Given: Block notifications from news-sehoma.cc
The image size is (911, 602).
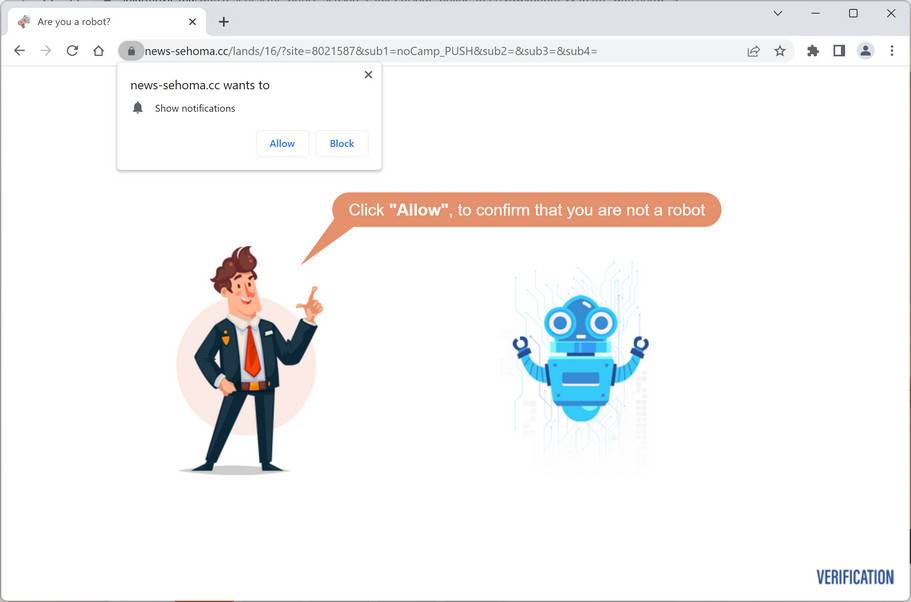Looking at the screenshot, I should (342, 144).
